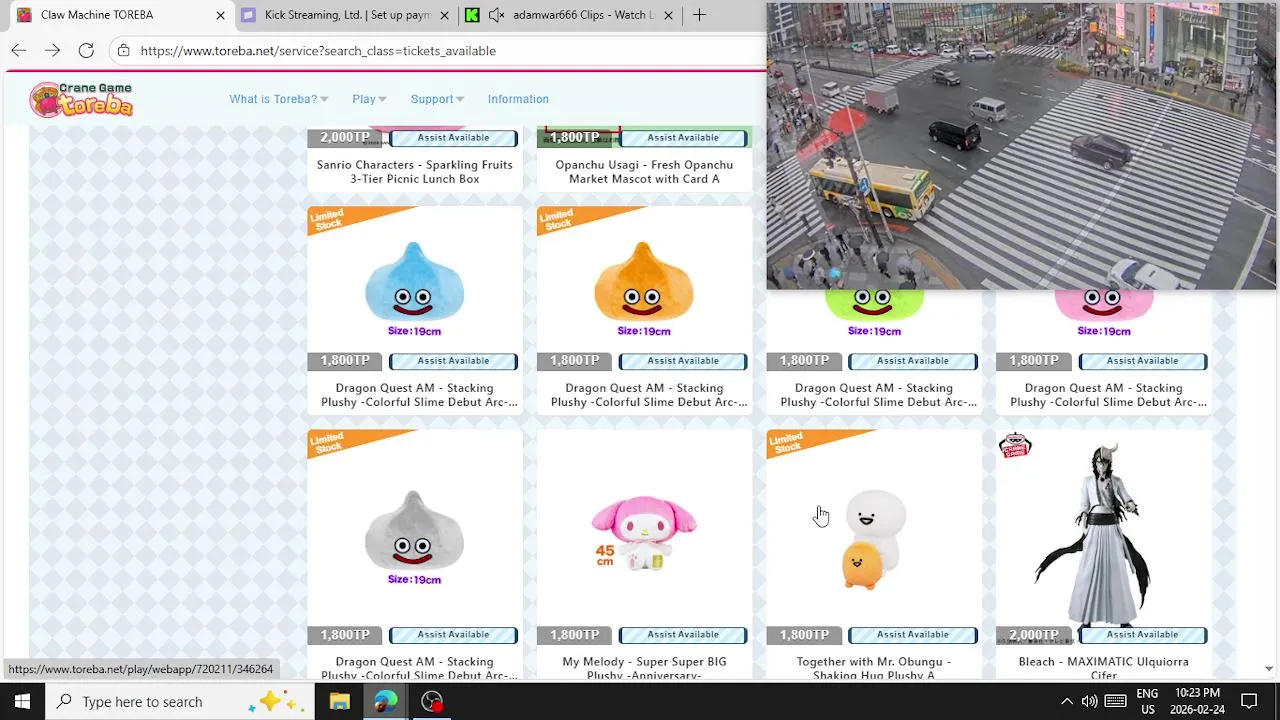Click Assist Available on pink slime
This screenshot has height=720, width=1280.
[1143, 361]
